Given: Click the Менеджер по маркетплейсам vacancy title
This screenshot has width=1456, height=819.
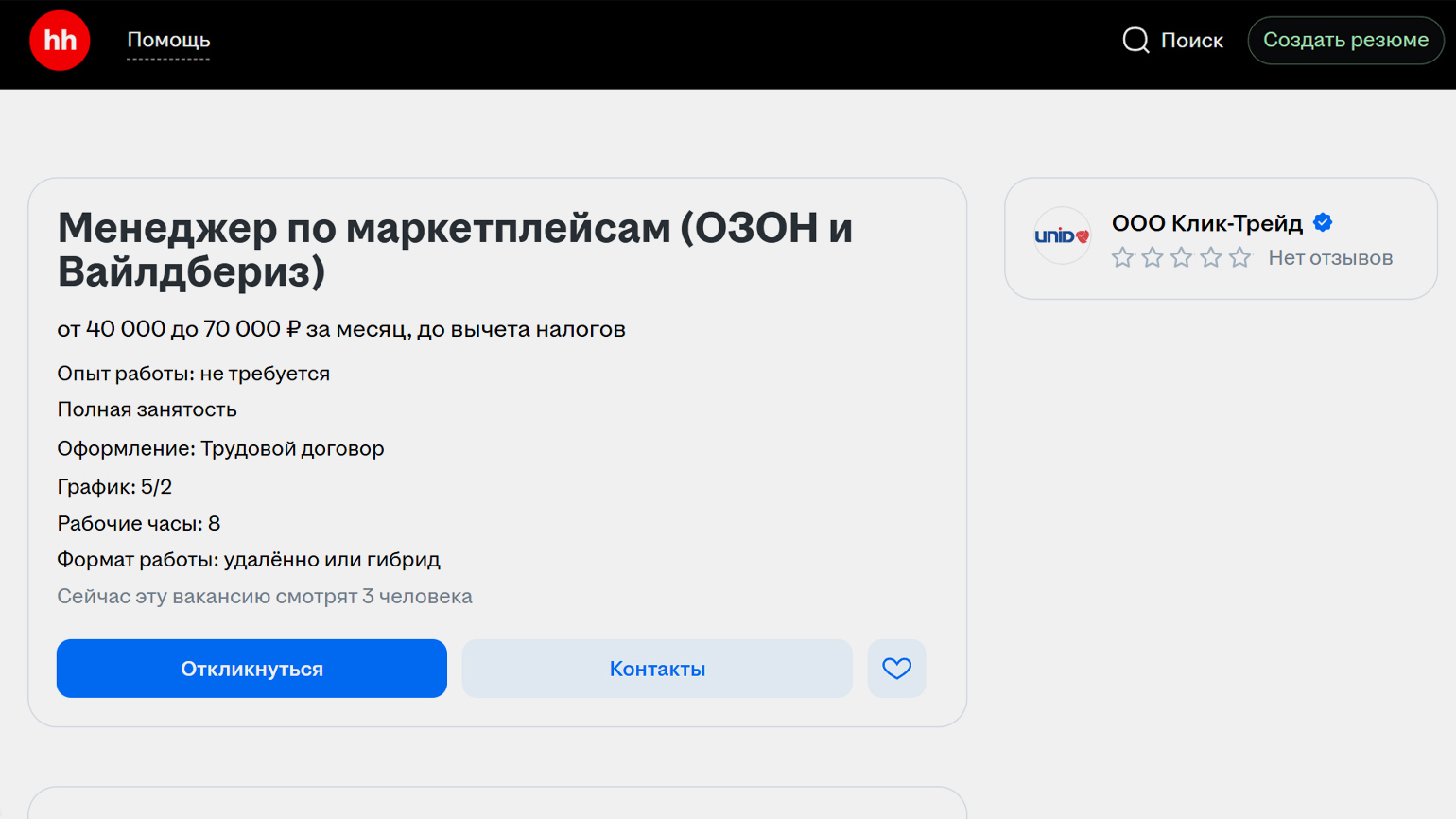Looking at the screenshot, I should pos(455,250).
